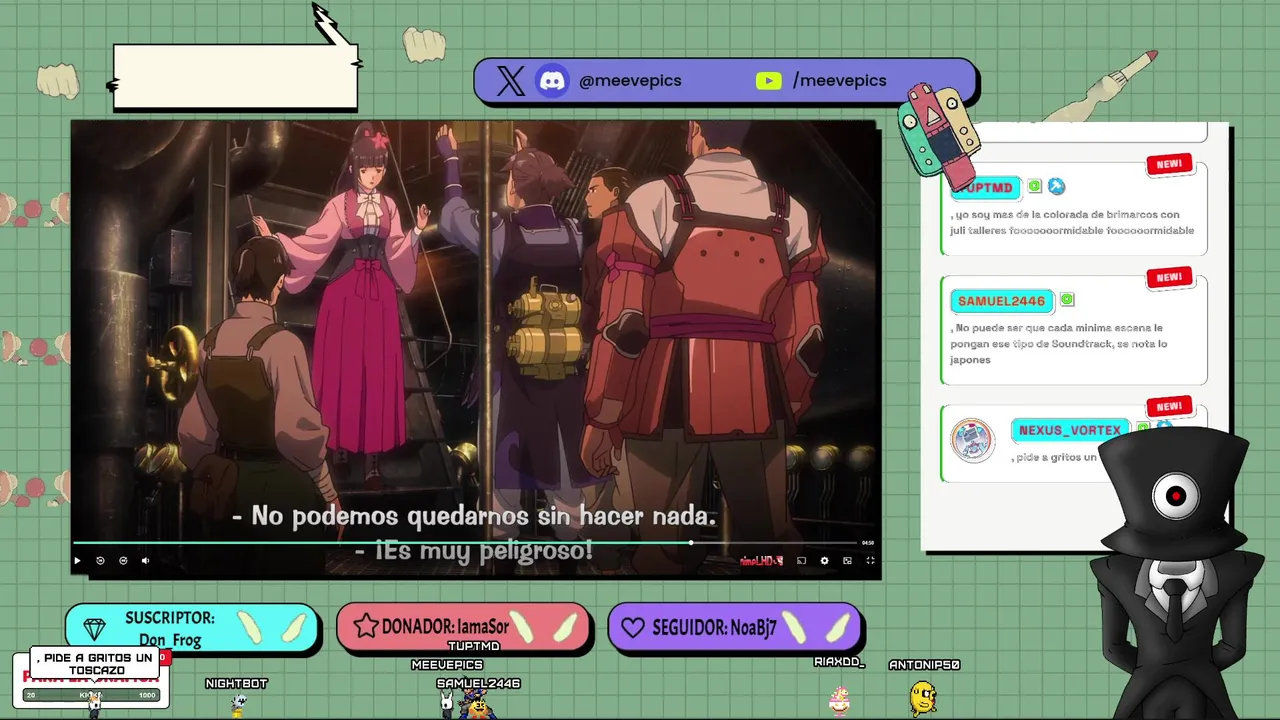Click the MEEVEPICS name label at bottom

pos(447,665)
